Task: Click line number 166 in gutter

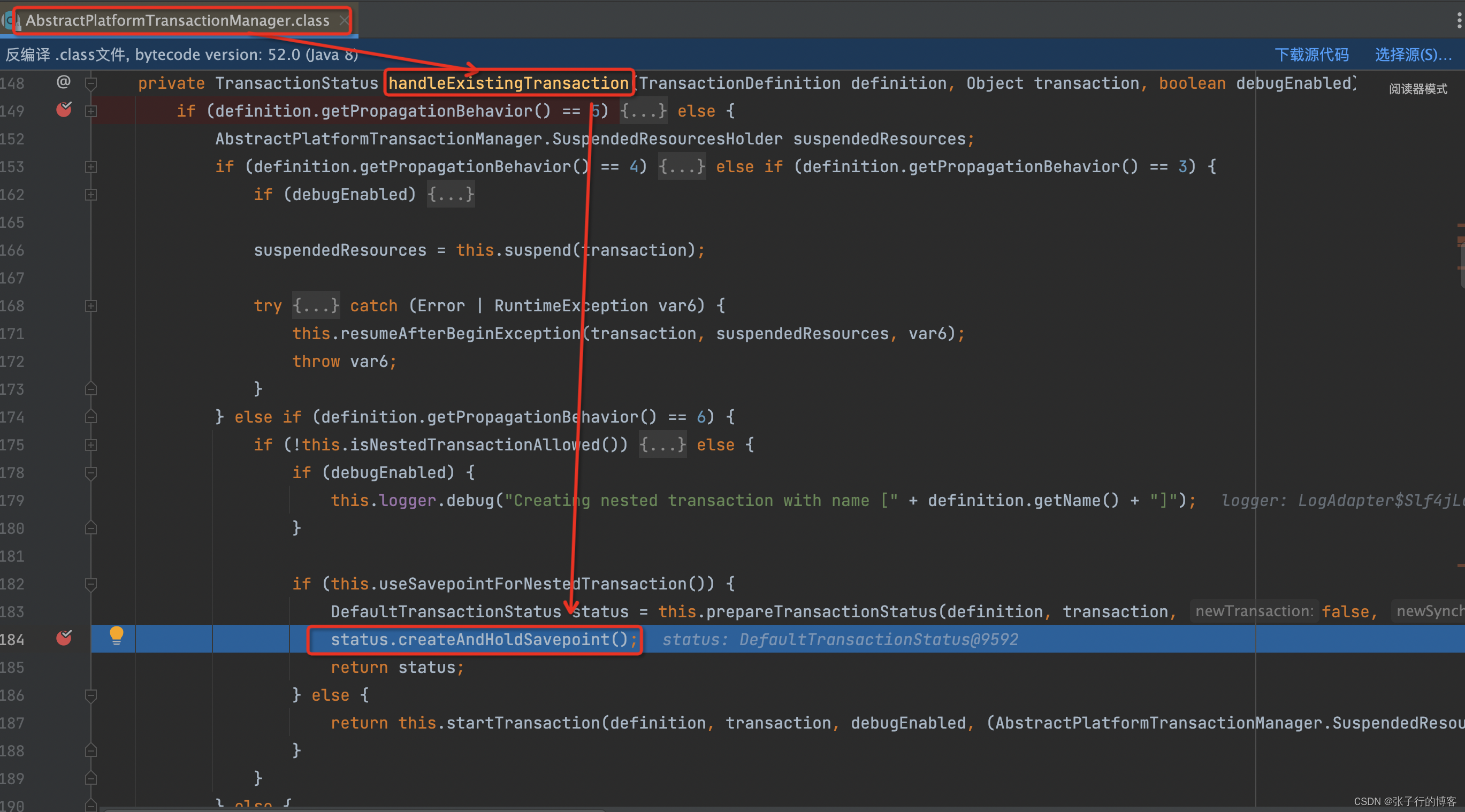Action: pos(12,251)
